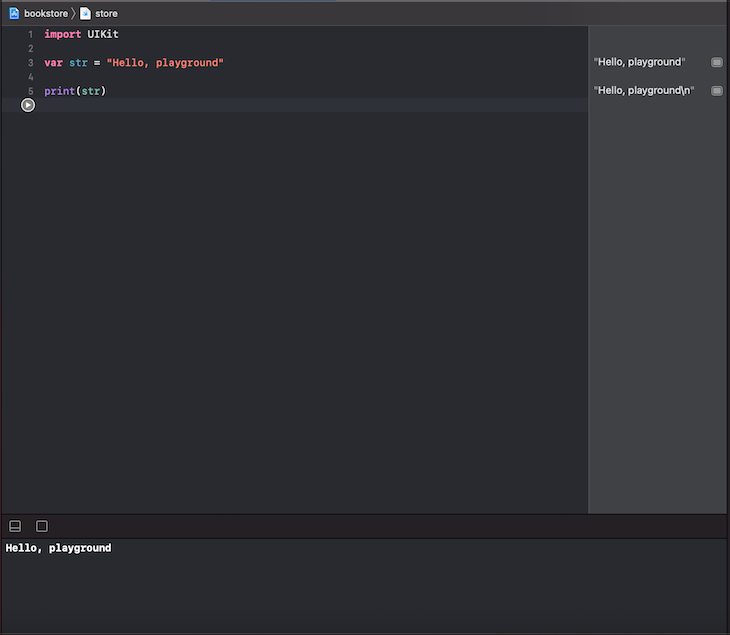Click the UIKit module name
Viewport: 730px width, 635px height.
[x=103, y=34]
